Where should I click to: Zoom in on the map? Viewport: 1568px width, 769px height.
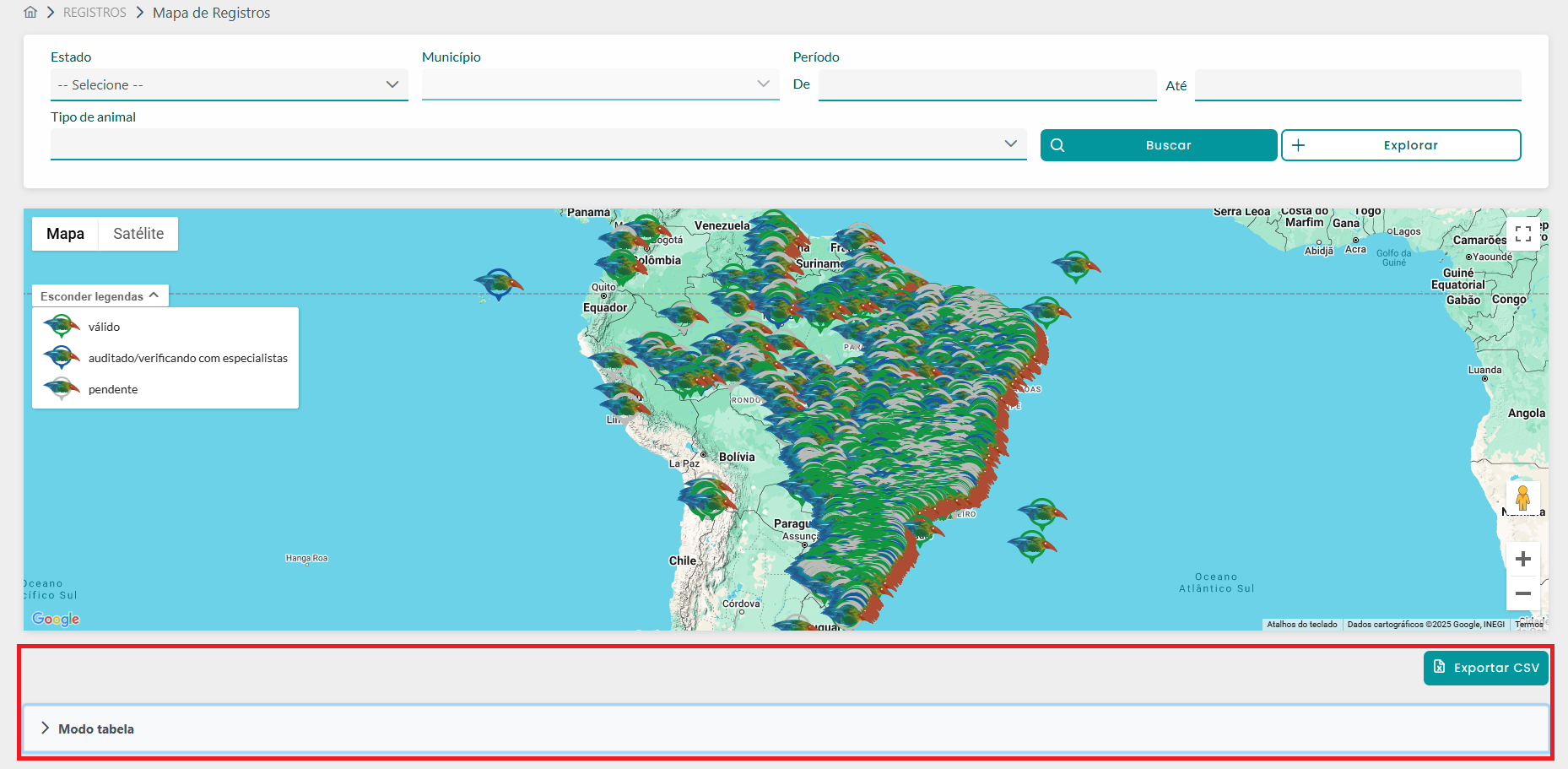[1522, 559]
